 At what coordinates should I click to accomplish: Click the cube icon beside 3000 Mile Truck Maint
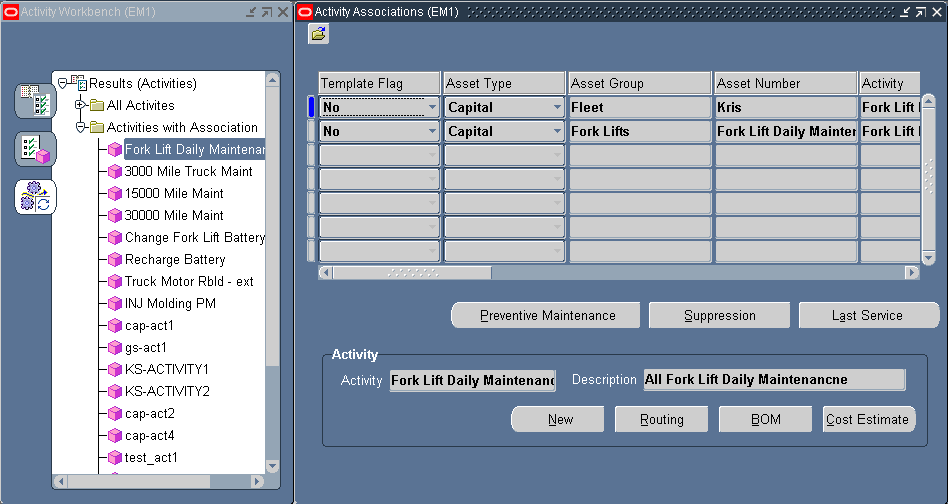(x=114, y=172)
